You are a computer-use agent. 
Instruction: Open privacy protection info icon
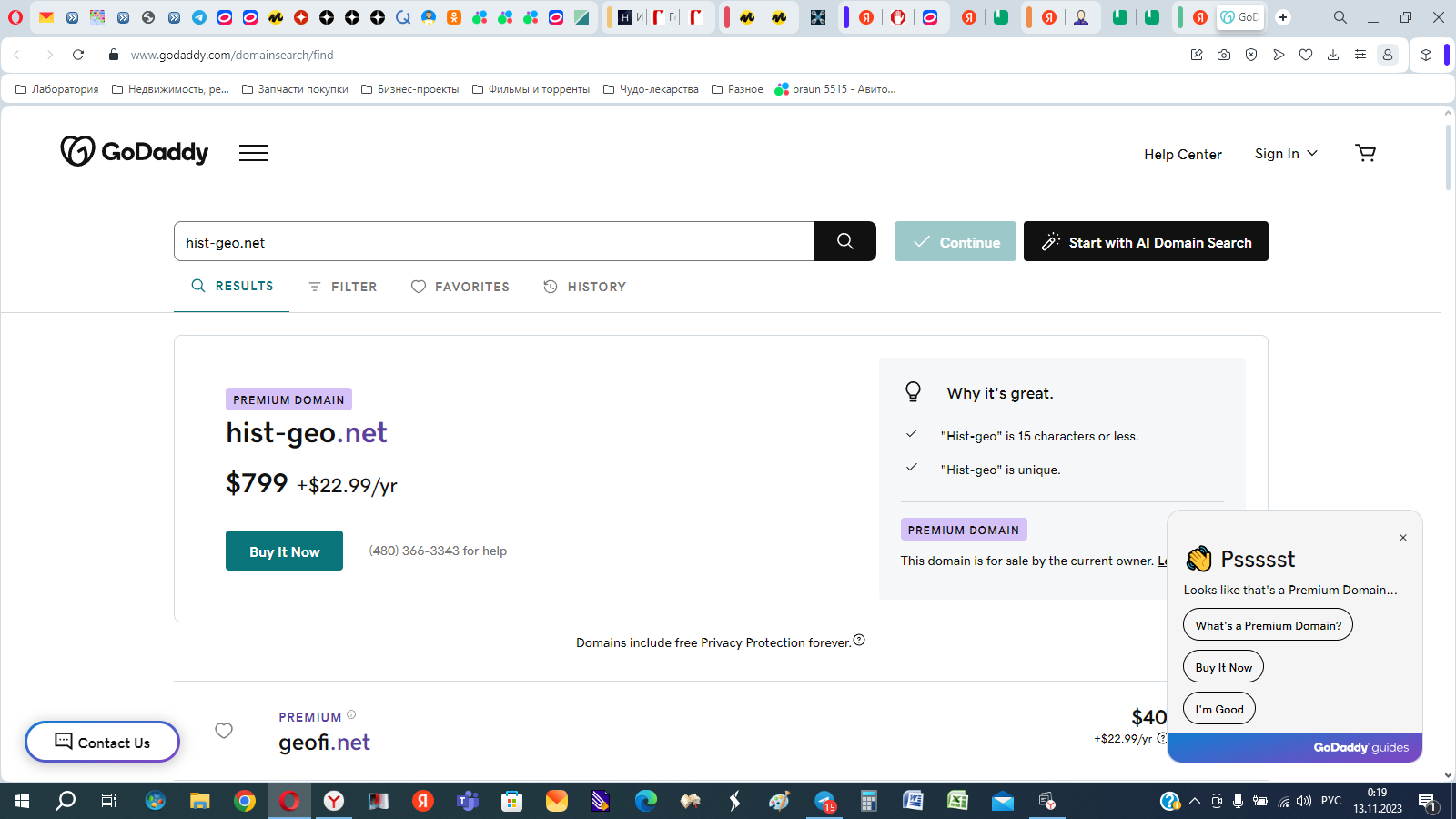click(859, 641)
